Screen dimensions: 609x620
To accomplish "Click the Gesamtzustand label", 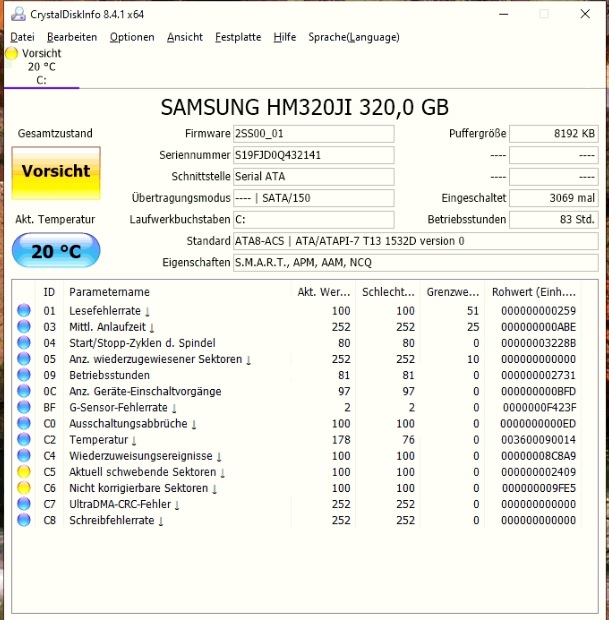I will [x=55, y=133].
